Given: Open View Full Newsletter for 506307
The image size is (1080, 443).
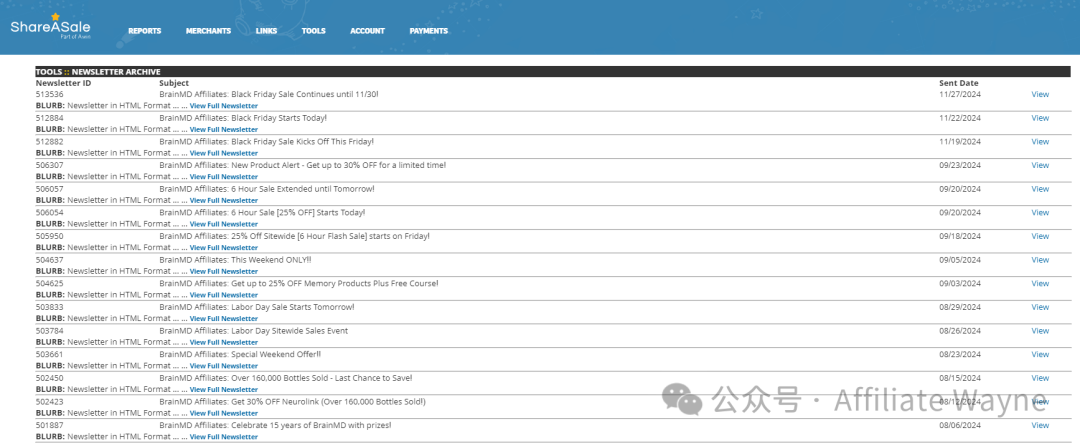Looking at the screenshot, I should pos(224,177).
